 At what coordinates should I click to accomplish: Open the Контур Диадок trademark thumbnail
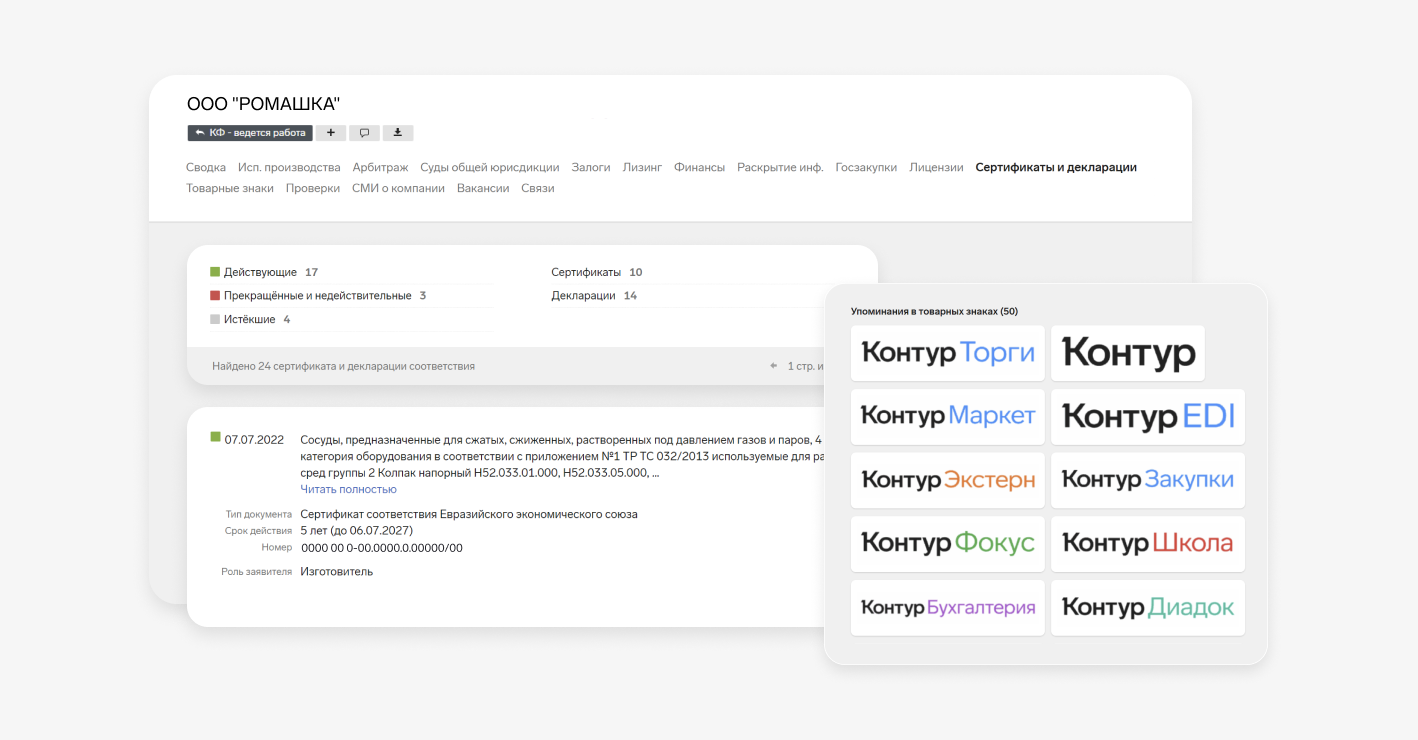[1148, 608]
